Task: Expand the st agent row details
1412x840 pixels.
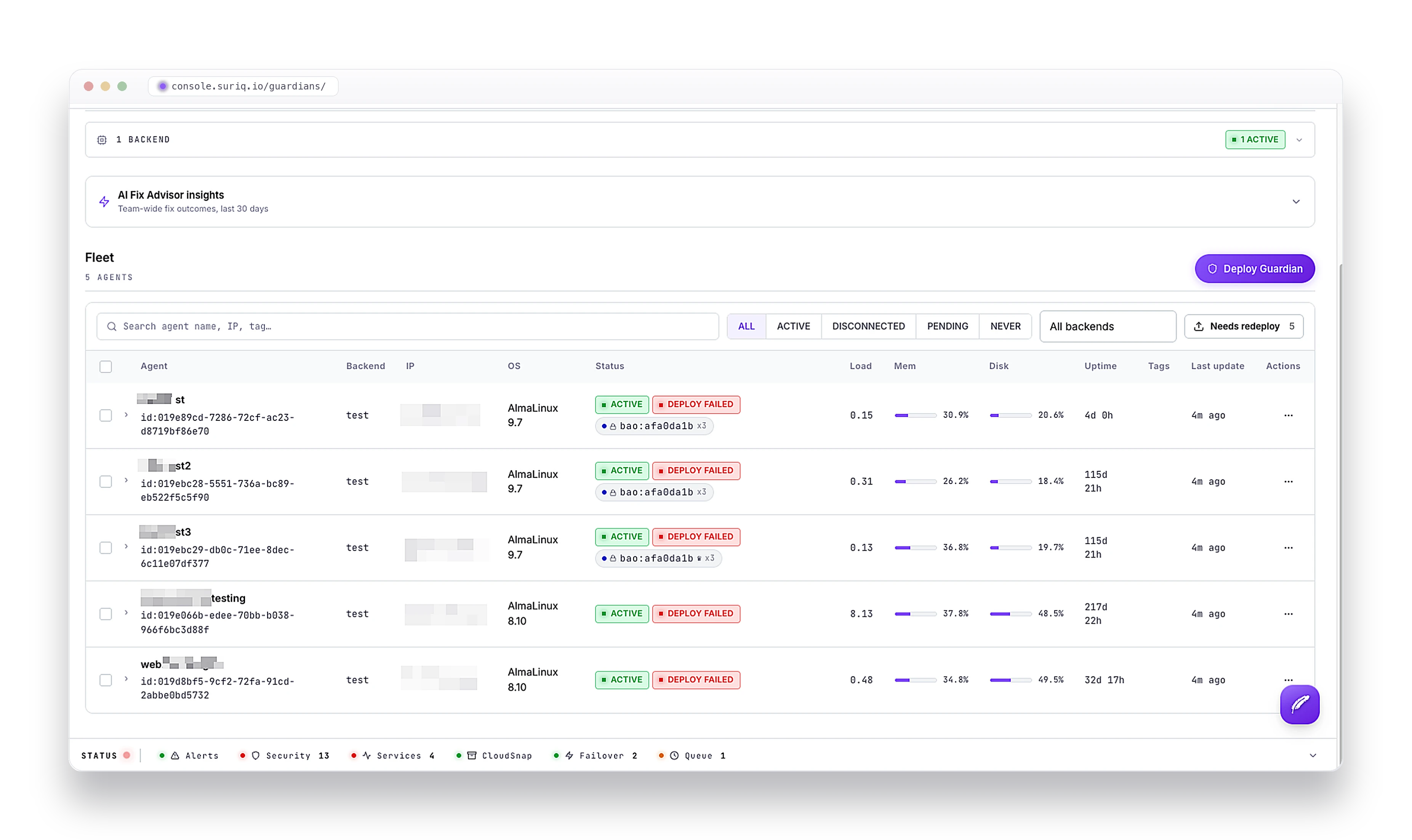Action: coord(126,415)
